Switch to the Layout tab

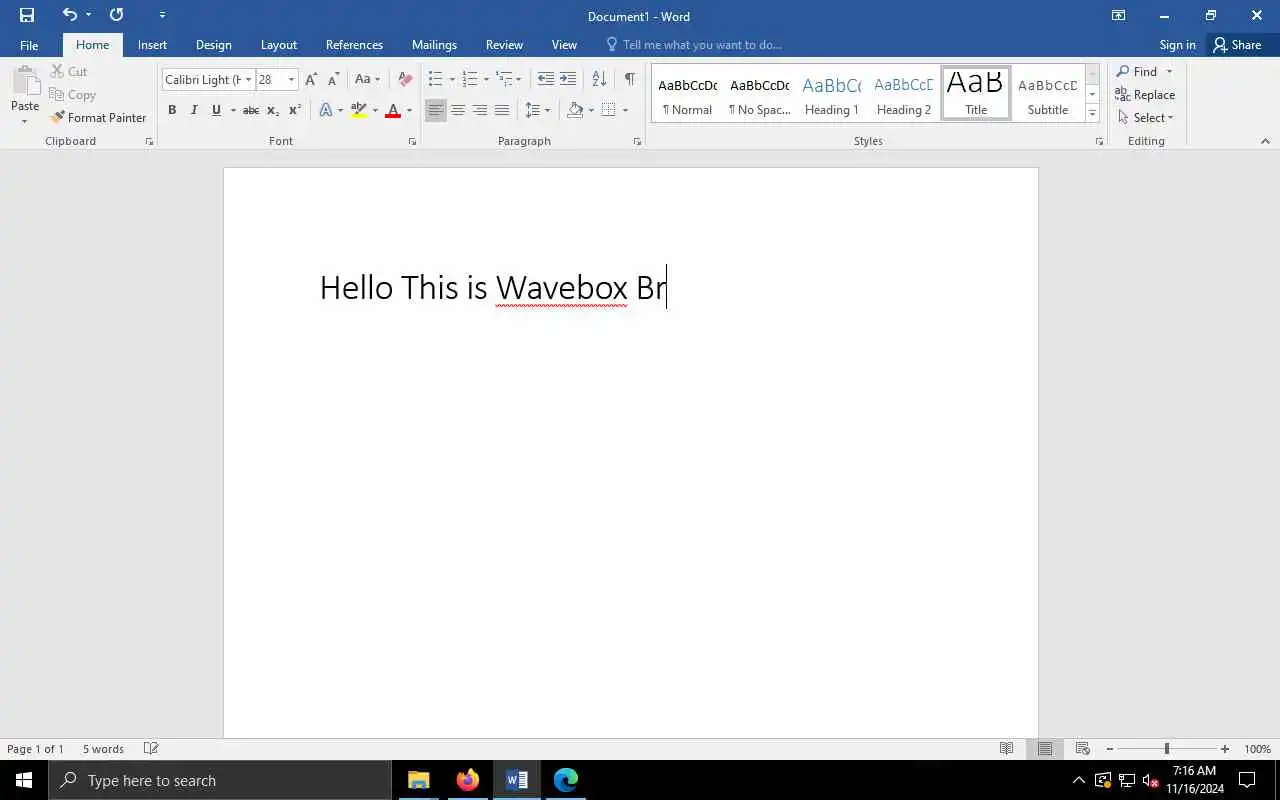(278, 45)
